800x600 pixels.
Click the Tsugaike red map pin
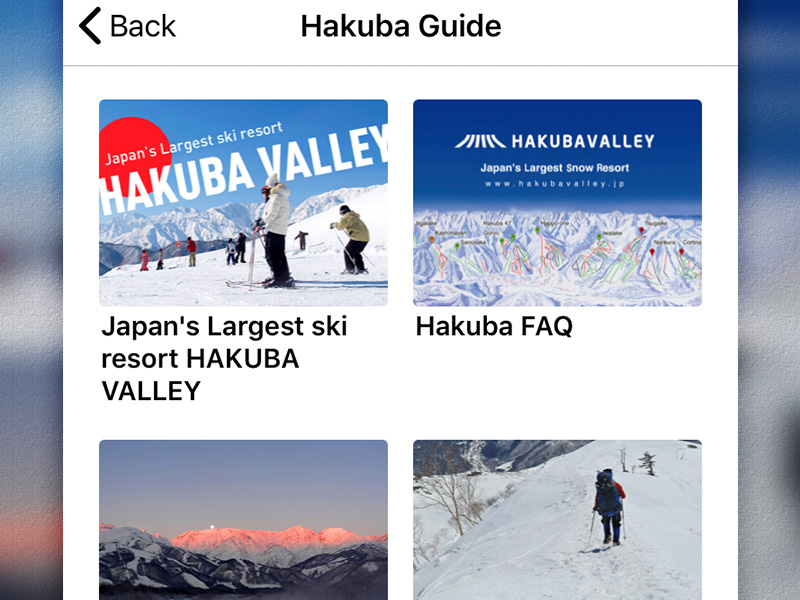[x=642, y=231]
